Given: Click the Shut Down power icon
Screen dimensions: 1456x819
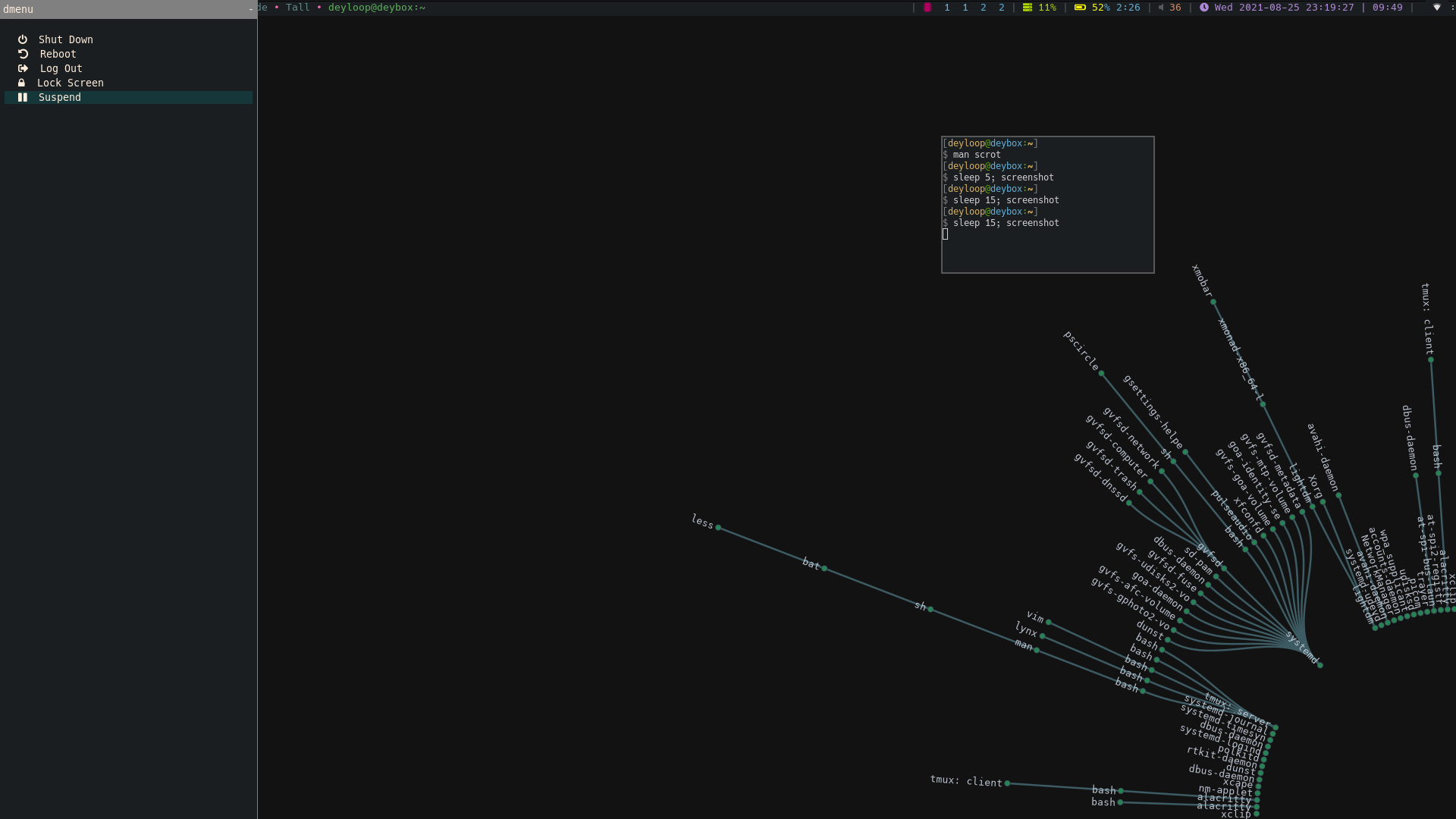Looking at the screenshot, I should (x=23, y=39).
